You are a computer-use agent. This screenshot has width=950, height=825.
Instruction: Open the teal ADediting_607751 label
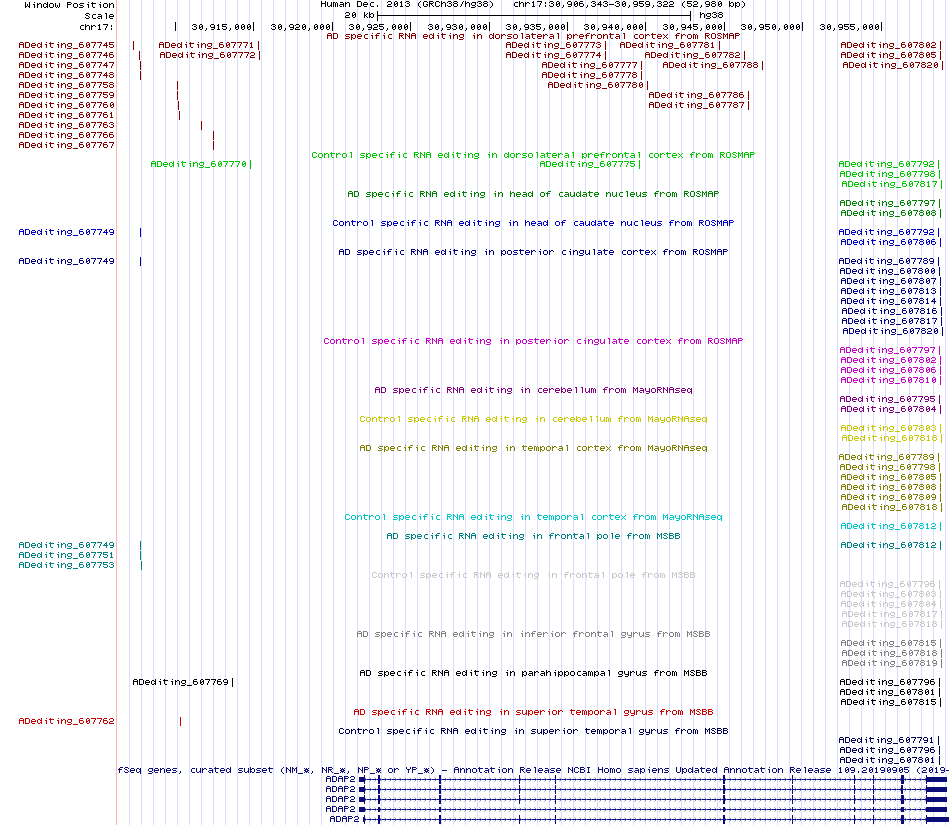tap(67, 555)
